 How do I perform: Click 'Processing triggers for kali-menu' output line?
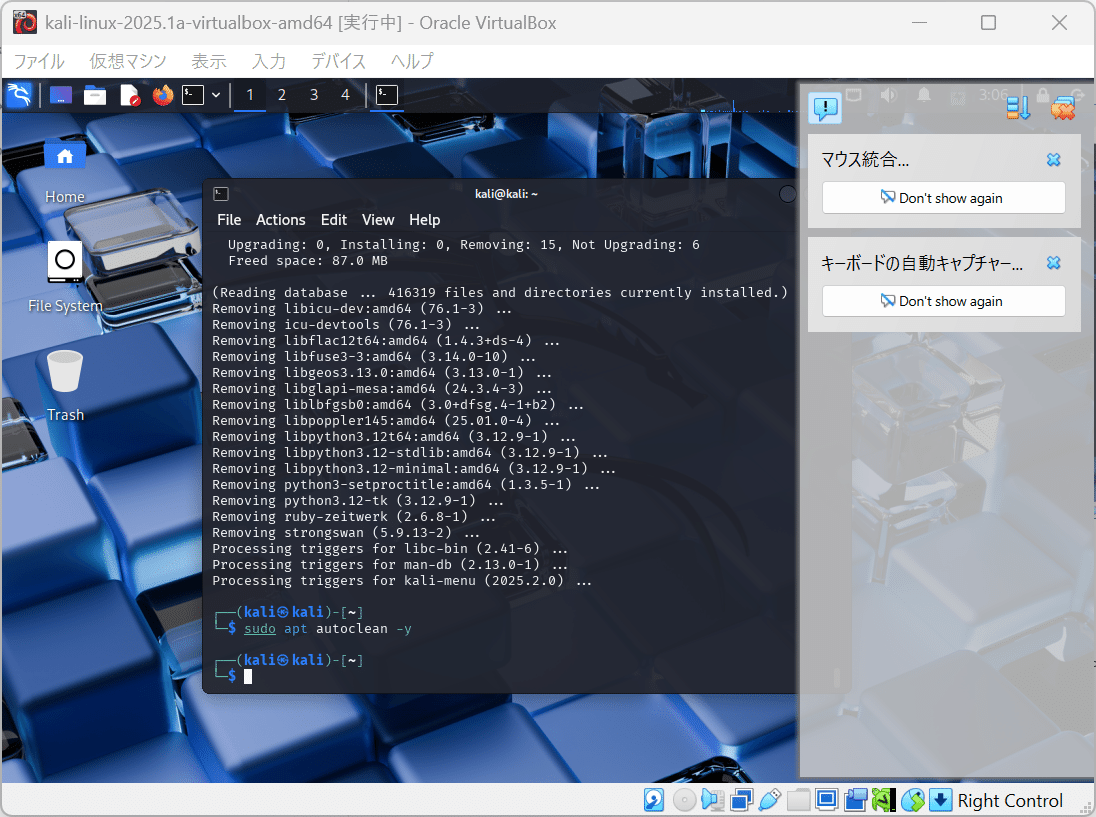pyautogui.click(x=402, y=581)
